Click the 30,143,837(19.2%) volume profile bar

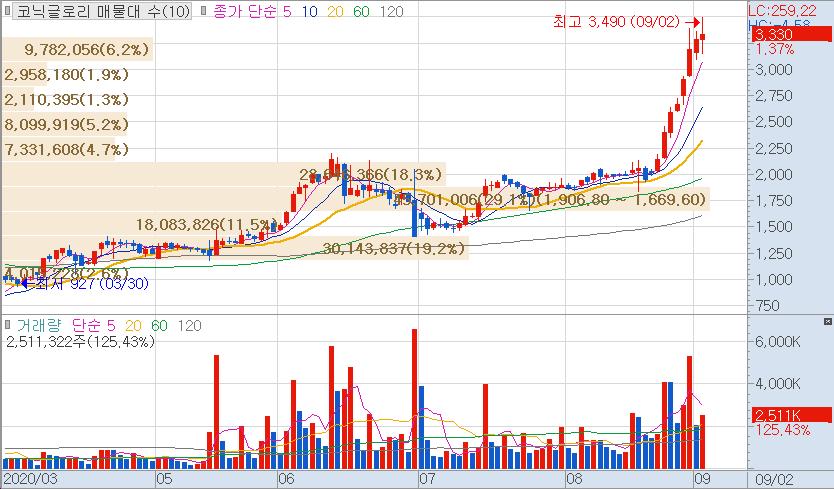235,248
